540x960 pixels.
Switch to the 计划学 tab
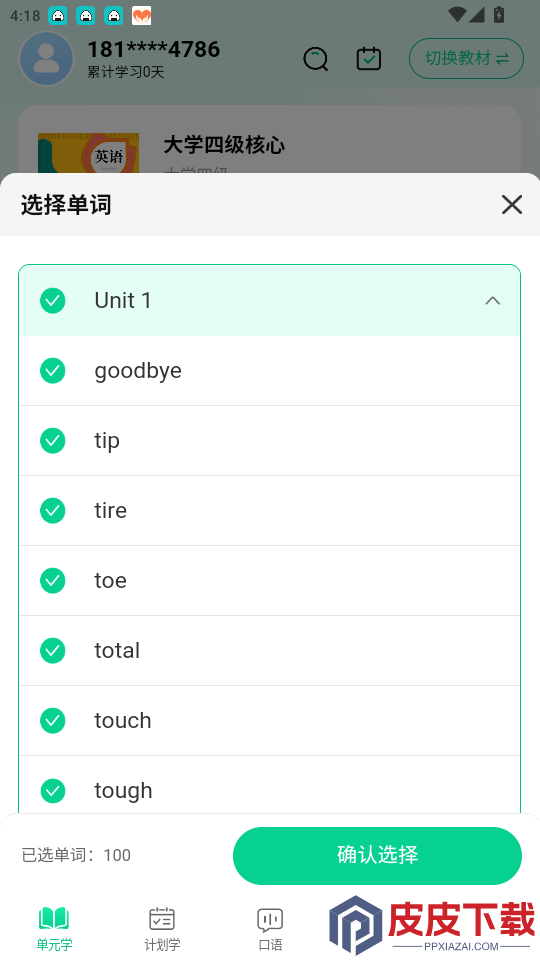[x=162, y=929]
